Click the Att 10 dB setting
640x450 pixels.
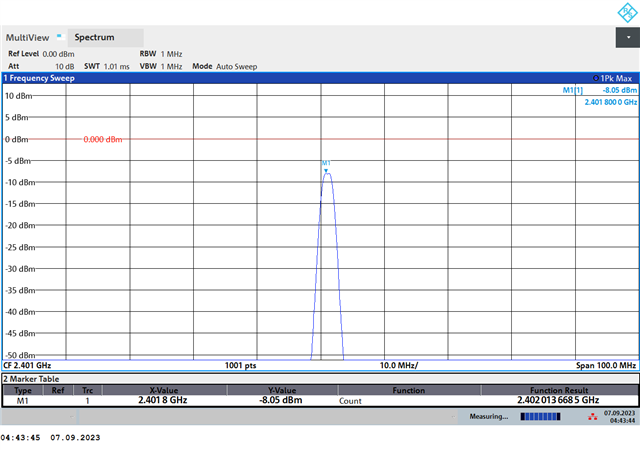pos(41,66)
